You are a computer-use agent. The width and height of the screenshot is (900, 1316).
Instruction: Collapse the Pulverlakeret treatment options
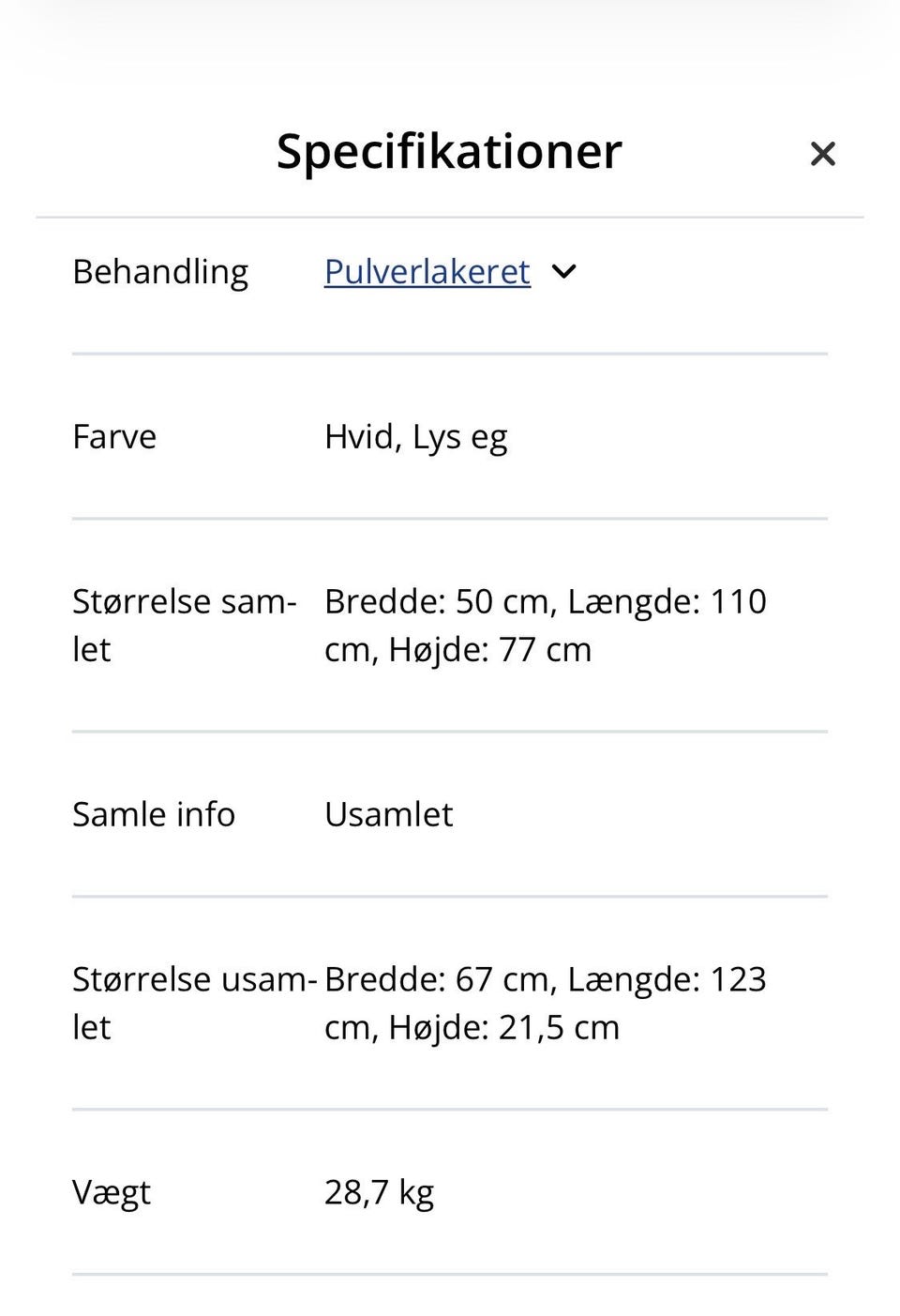(x=563, y=271)
